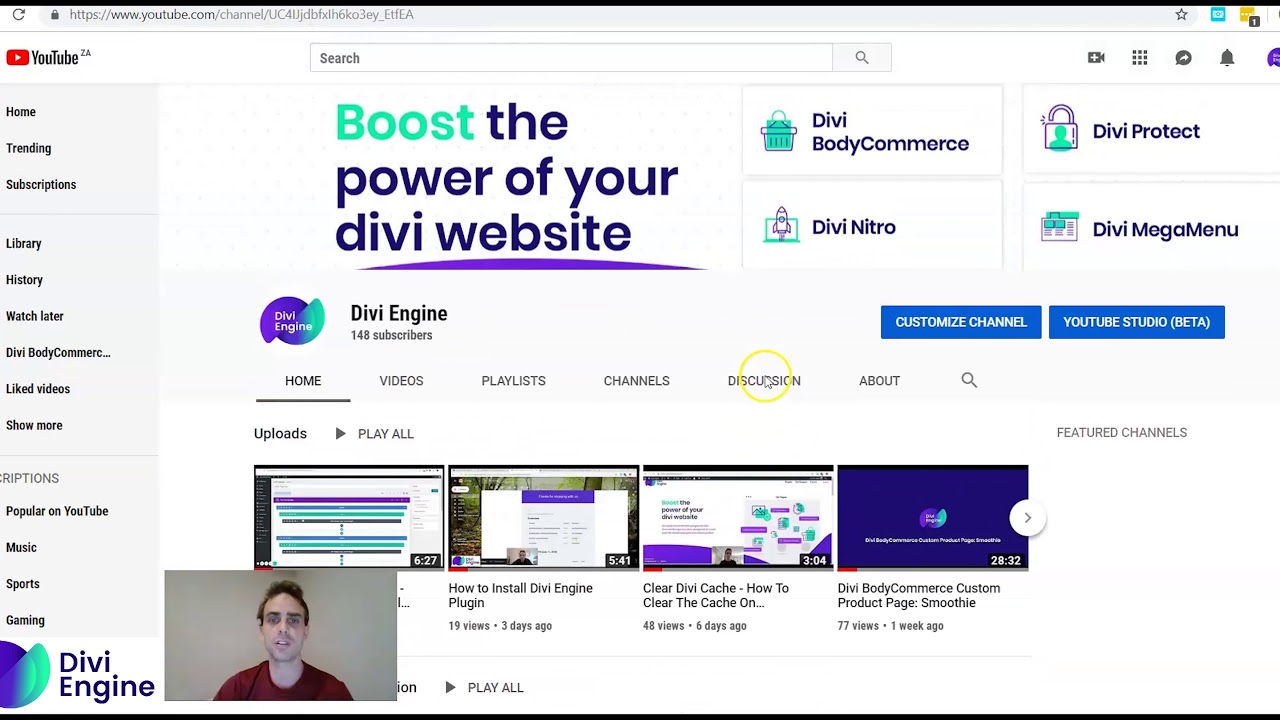Viewport: 1280px width, 720px height.
Task: Open 'How to Install Divi Engine Plugin' title
Action: [520, 595]
